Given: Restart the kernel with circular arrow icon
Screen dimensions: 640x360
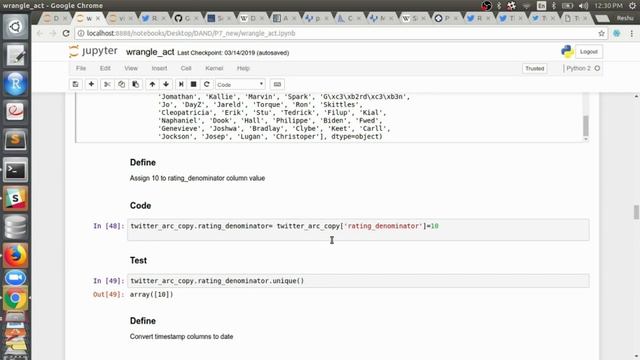Looking at the screenshot, I should (207, 84).
